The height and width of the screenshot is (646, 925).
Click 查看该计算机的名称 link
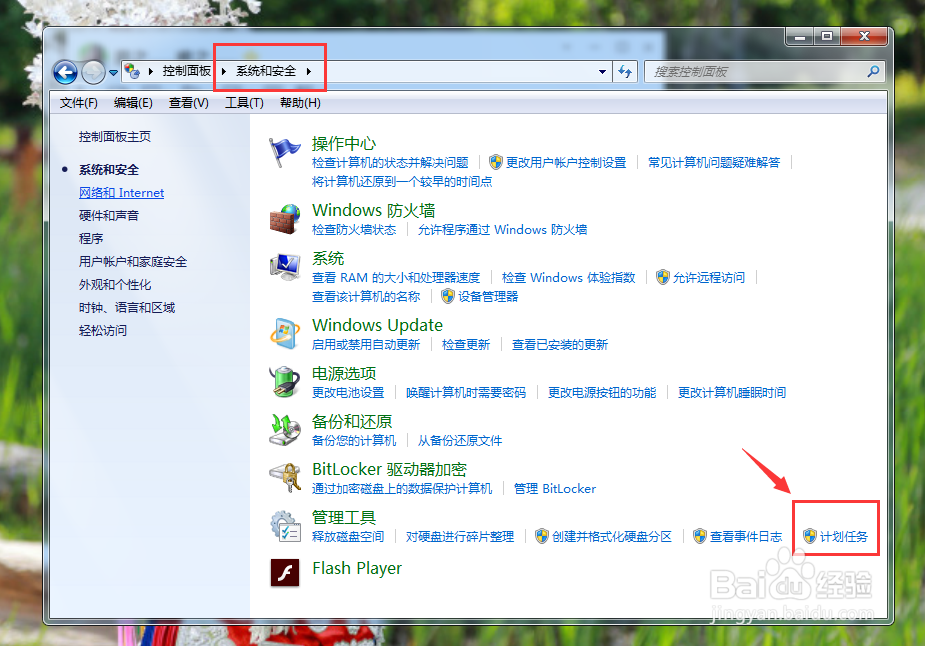366,296
